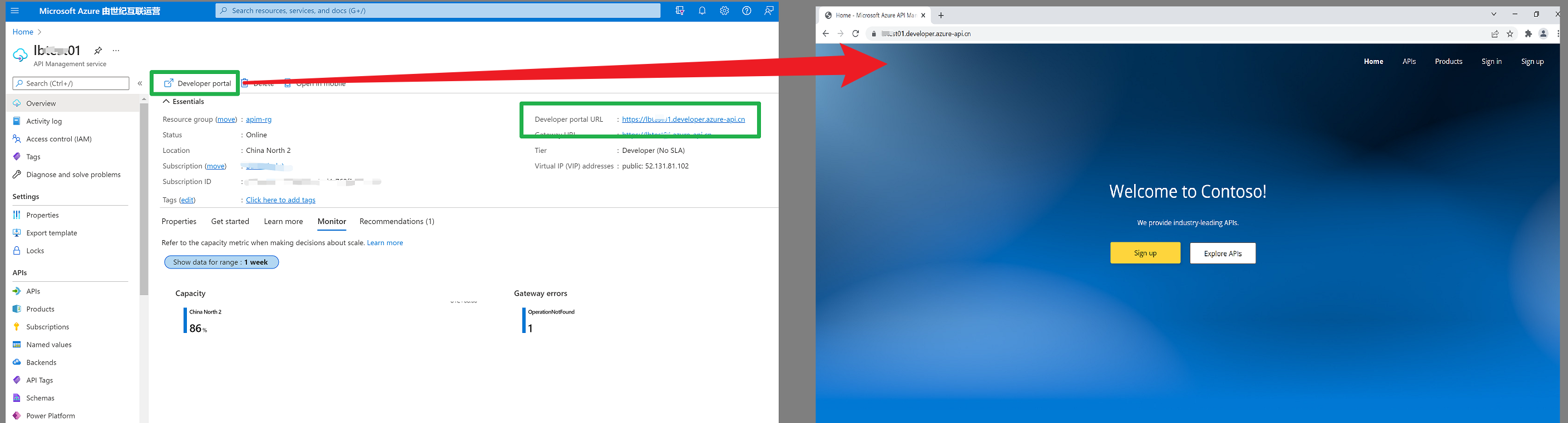The width and height of the screenshot is (1568, 423).
Task: Open the Developer portal URL link
Action: (684, 120)
